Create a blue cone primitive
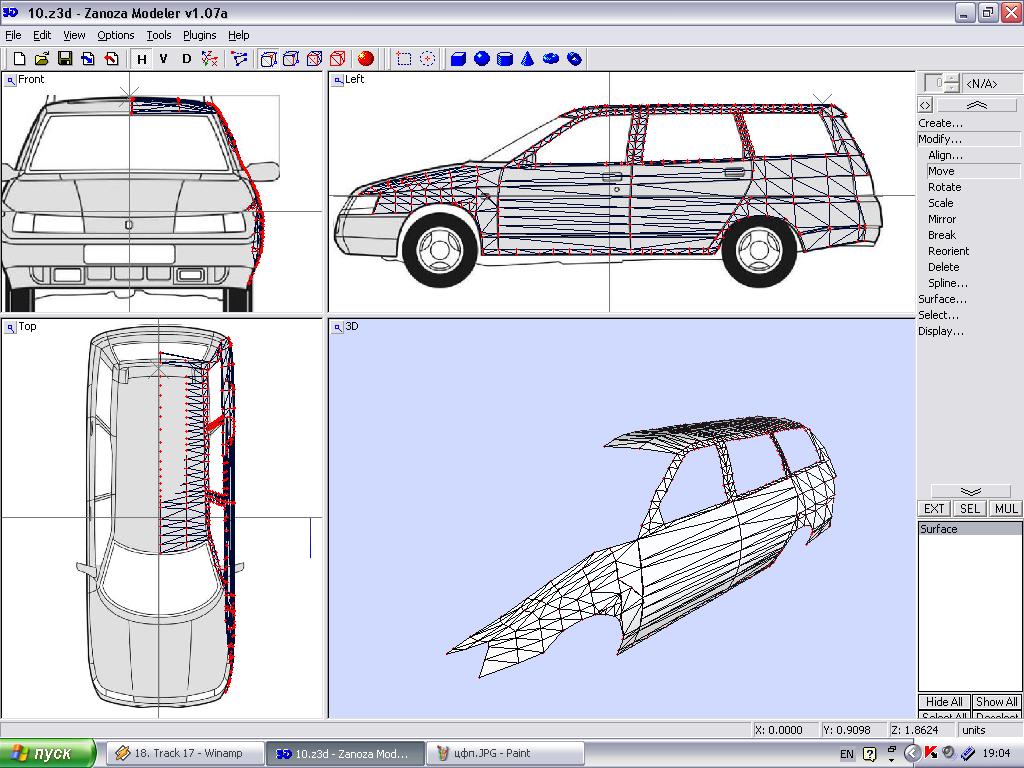 click(527, 59)
